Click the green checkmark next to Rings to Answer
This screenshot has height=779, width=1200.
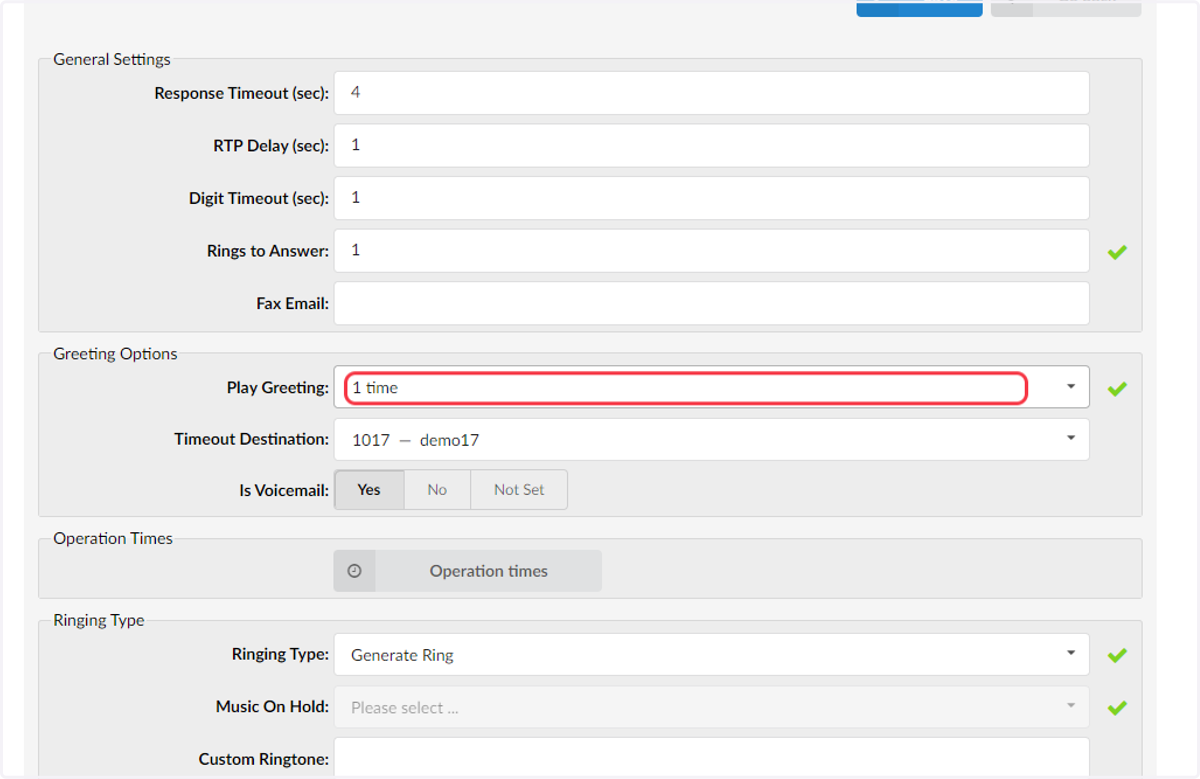(x=1117, y=252)
